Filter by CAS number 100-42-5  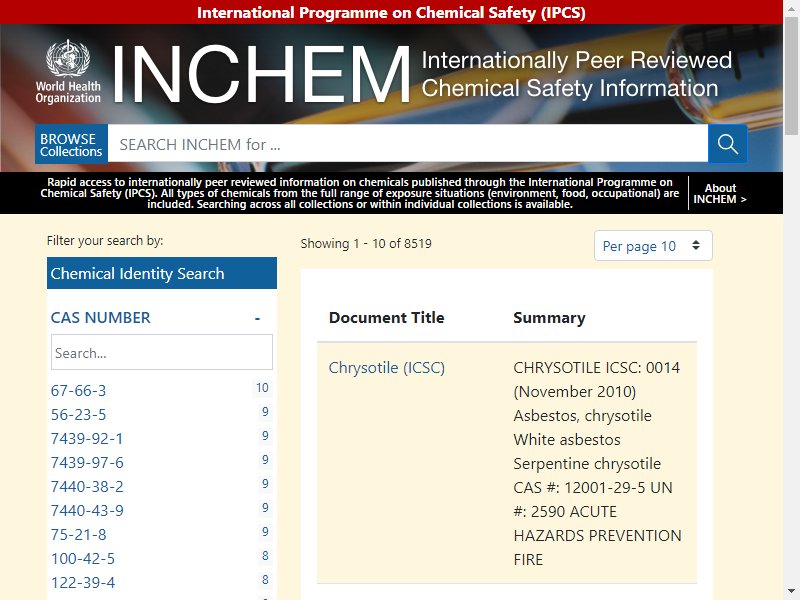pyautogui.click(x=83, y=558)
